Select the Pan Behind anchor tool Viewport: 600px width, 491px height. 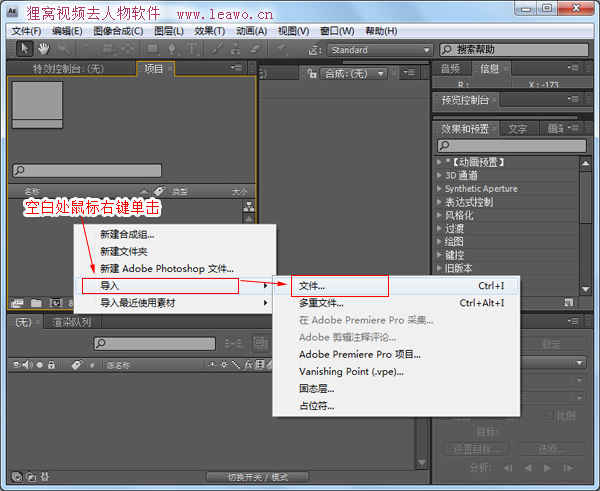pos(128,49)
